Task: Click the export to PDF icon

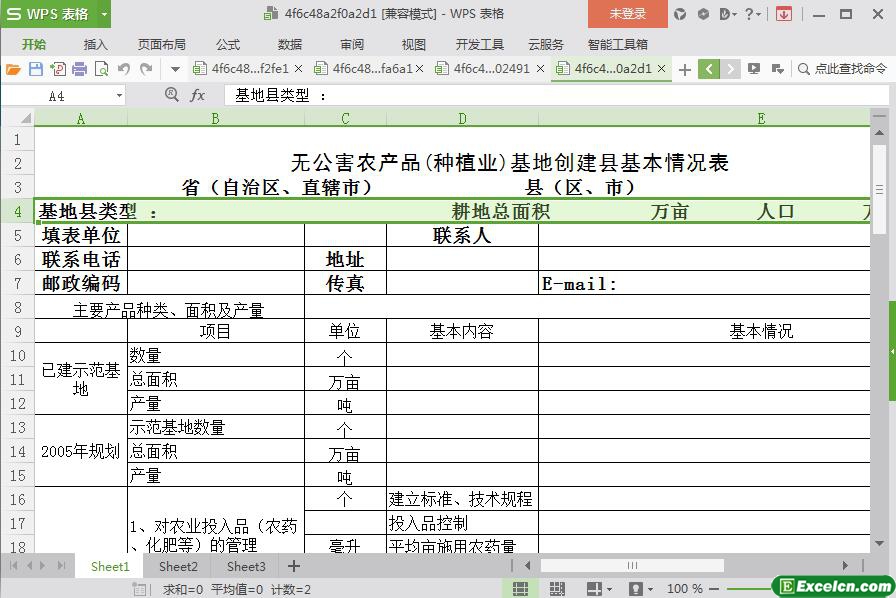Action: pyautogui.click(x=58, y=69)
